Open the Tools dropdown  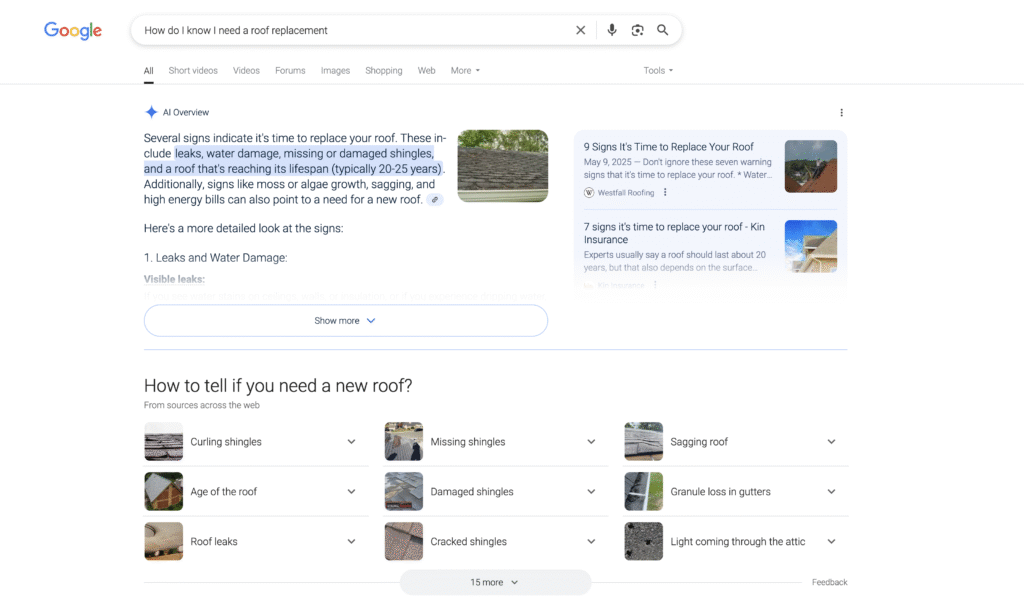[x=658, y=71]
